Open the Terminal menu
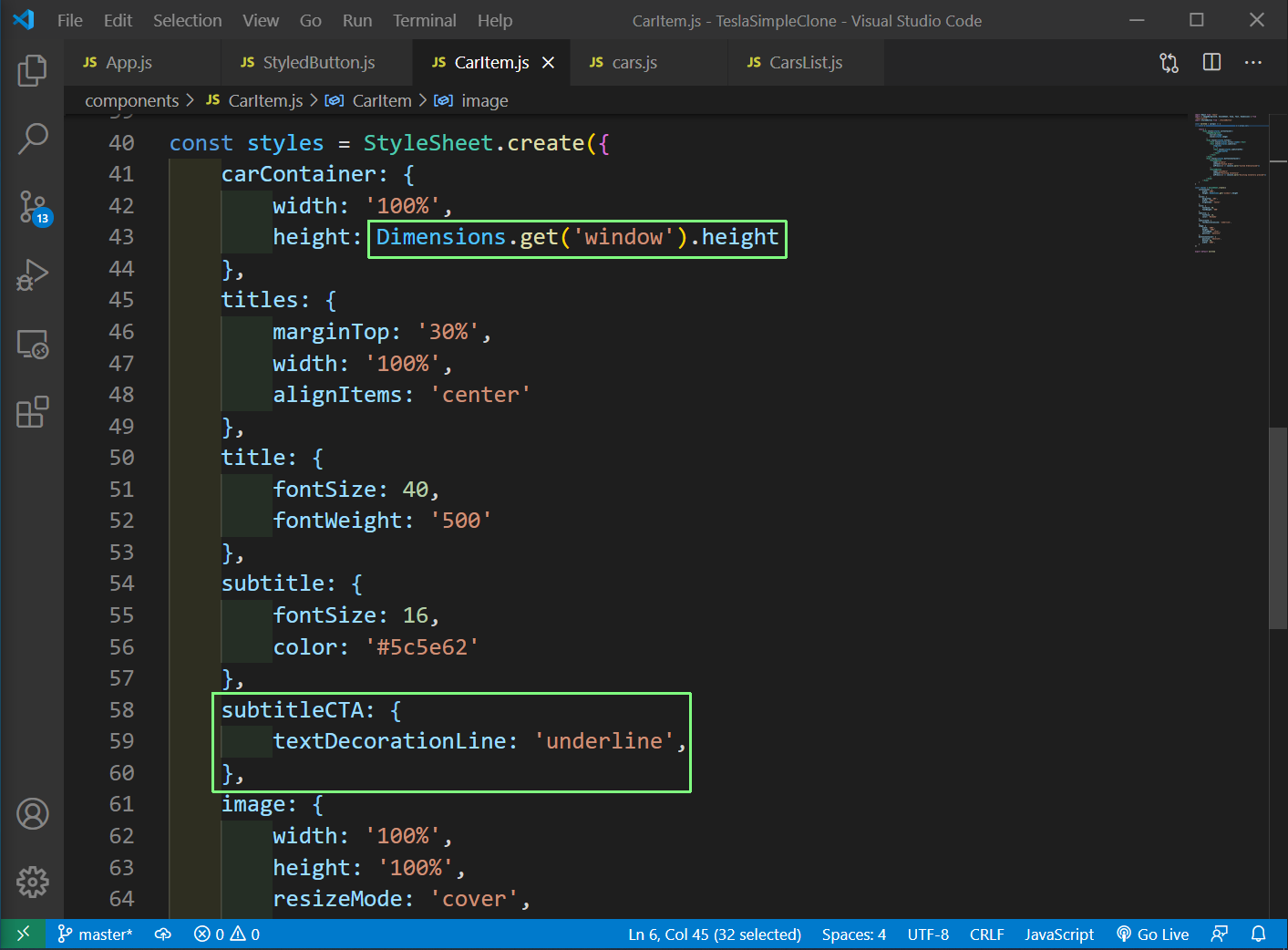Image resolution: width=1288 pixels, height=950 pixels. pyautogui.click(x=425, y=20)
